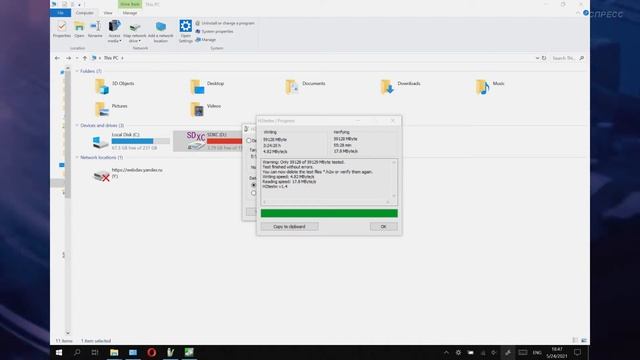
Task: Switch to large icons view button
Action: pos(584,340)
